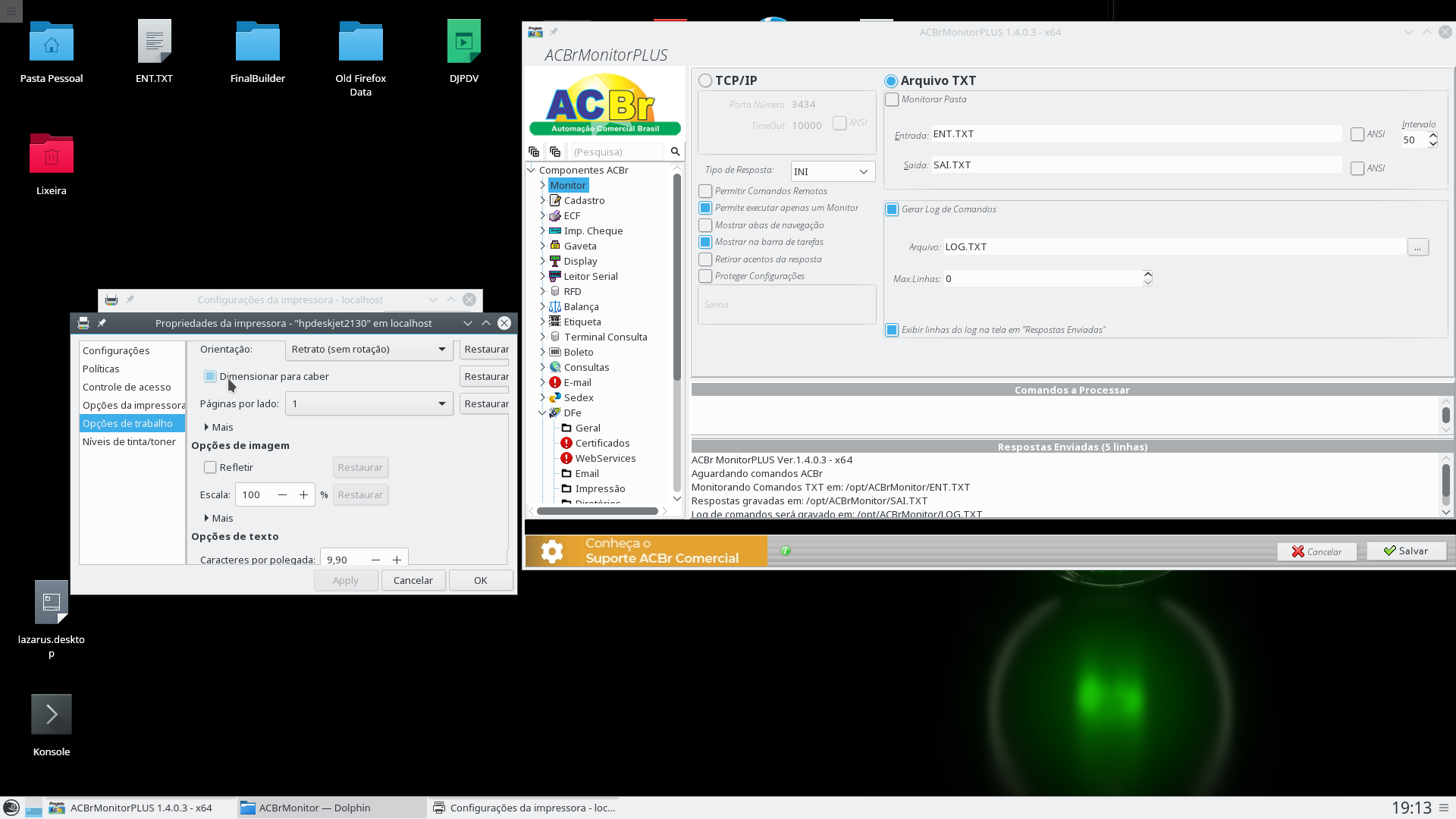Click Restaurar next to Orientação

pos(485,349)
